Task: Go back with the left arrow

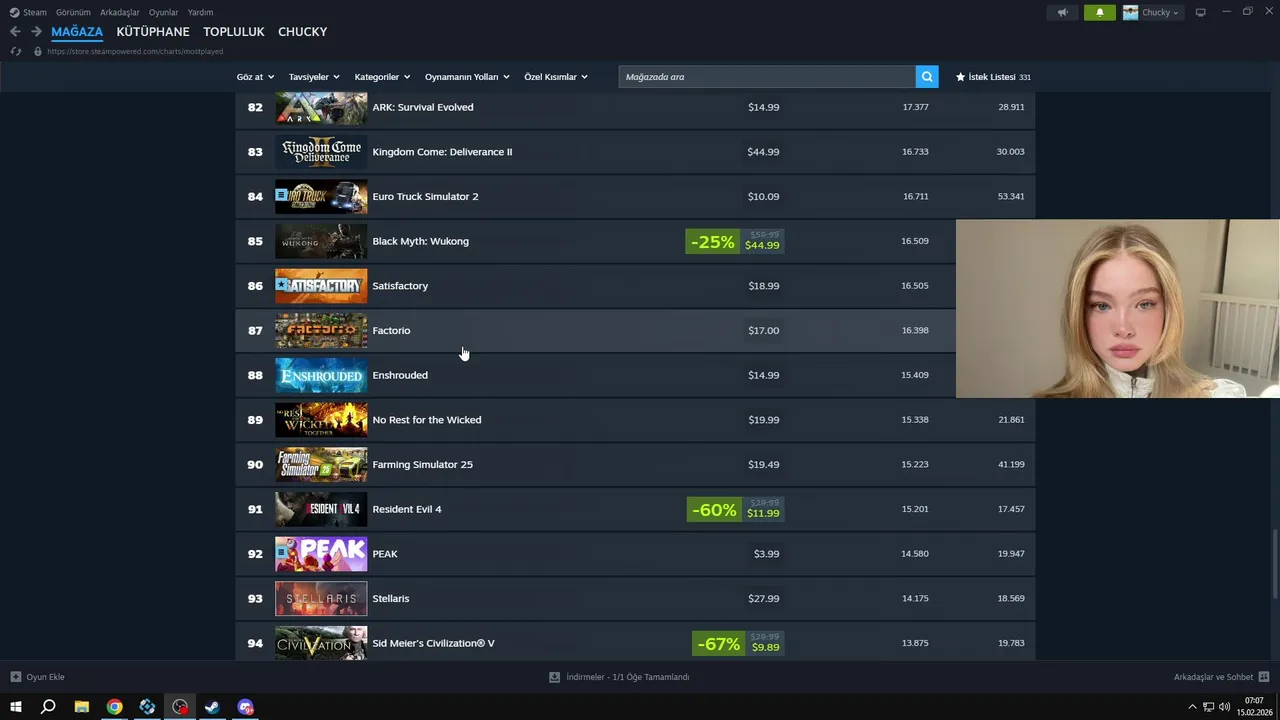Action: (x=15, y=32)
